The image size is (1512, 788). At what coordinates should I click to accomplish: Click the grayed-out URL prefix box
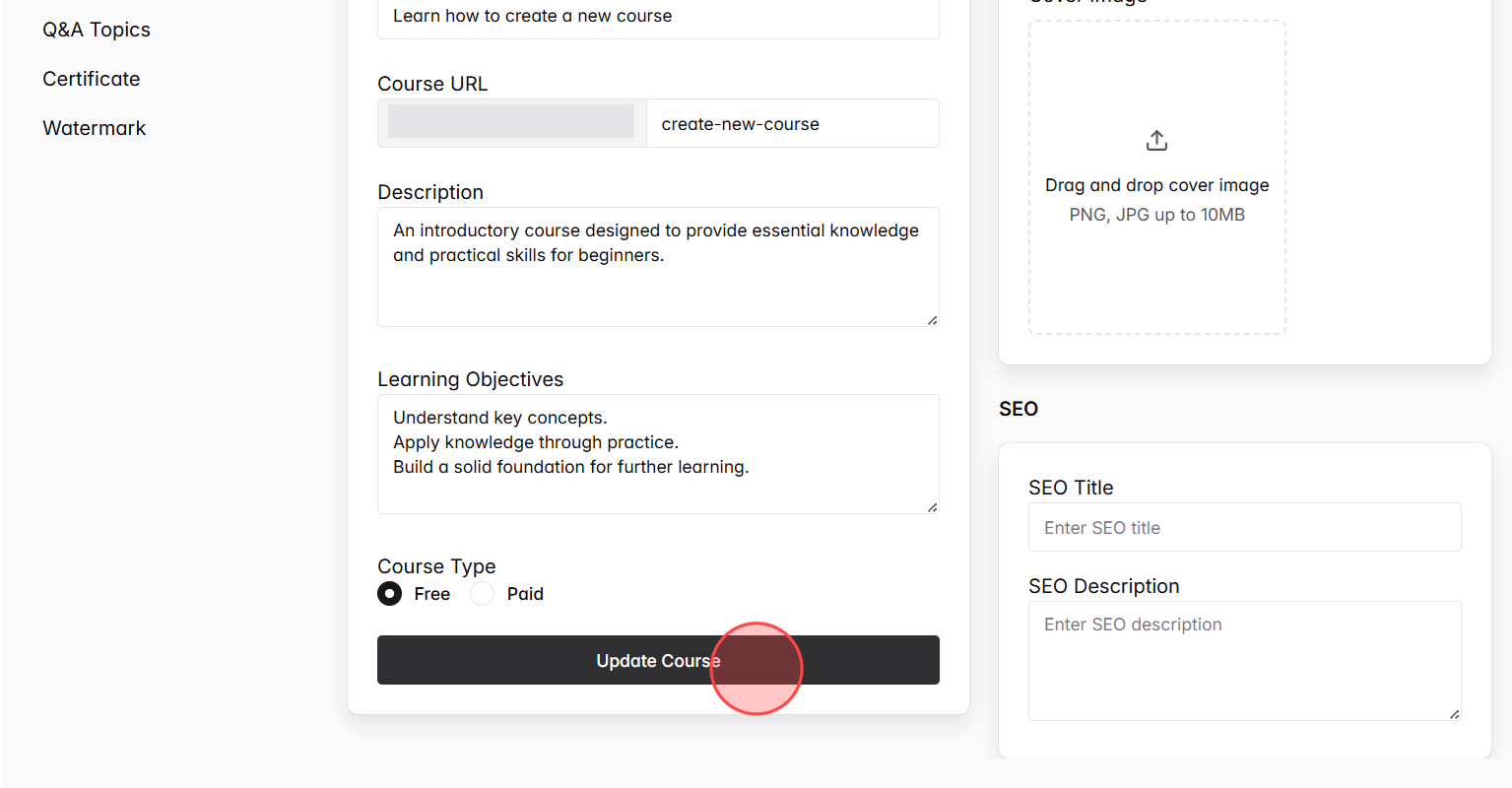click(x=511, y=120)
